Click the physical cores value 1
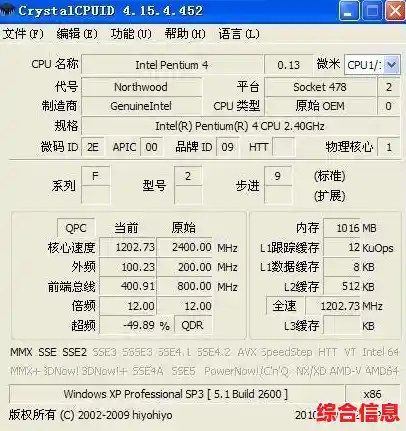 [389, 147]
